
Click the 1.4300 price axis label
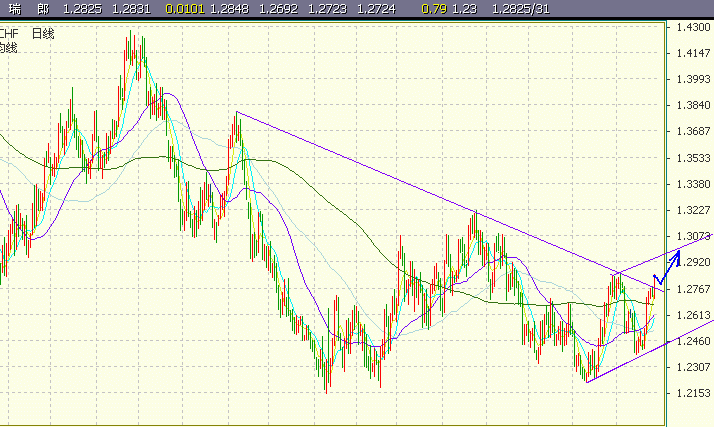click(x=693, y=27)
